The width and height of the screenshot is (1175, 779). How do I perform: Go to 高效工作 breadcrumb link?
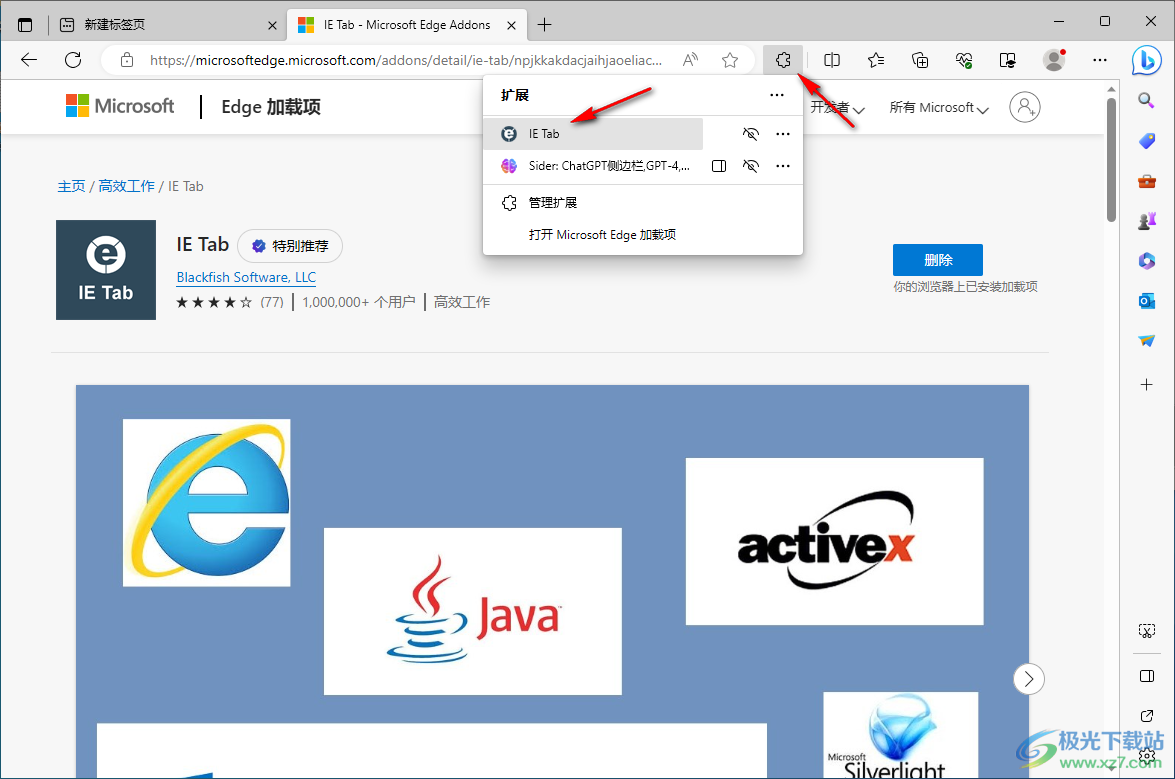pyautogui.click(x=126, y=187)
